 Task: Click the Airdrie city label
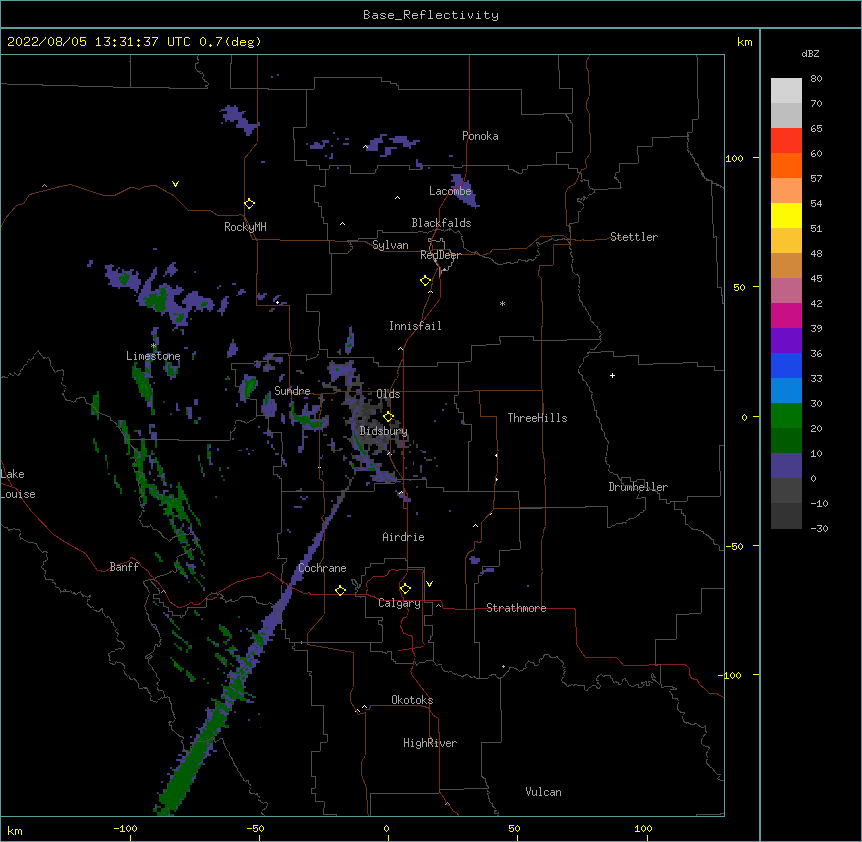coord(403,537)
